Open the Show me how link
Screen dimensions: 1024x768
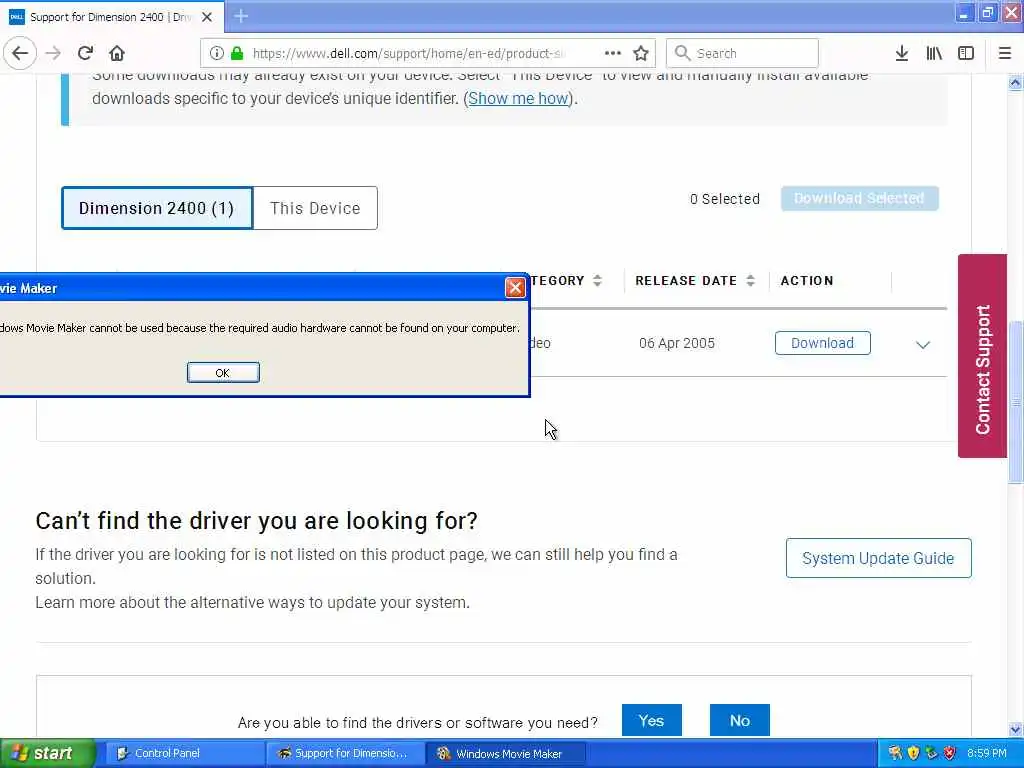519,99
